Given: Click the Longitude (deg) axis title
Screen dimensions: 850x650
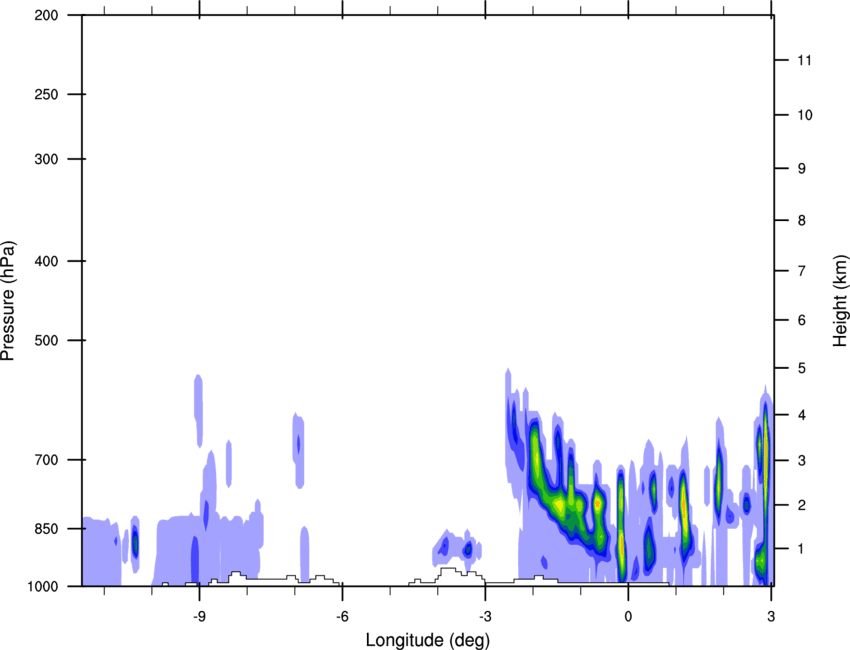Looking at the screenshot, I should pos(428,640).
